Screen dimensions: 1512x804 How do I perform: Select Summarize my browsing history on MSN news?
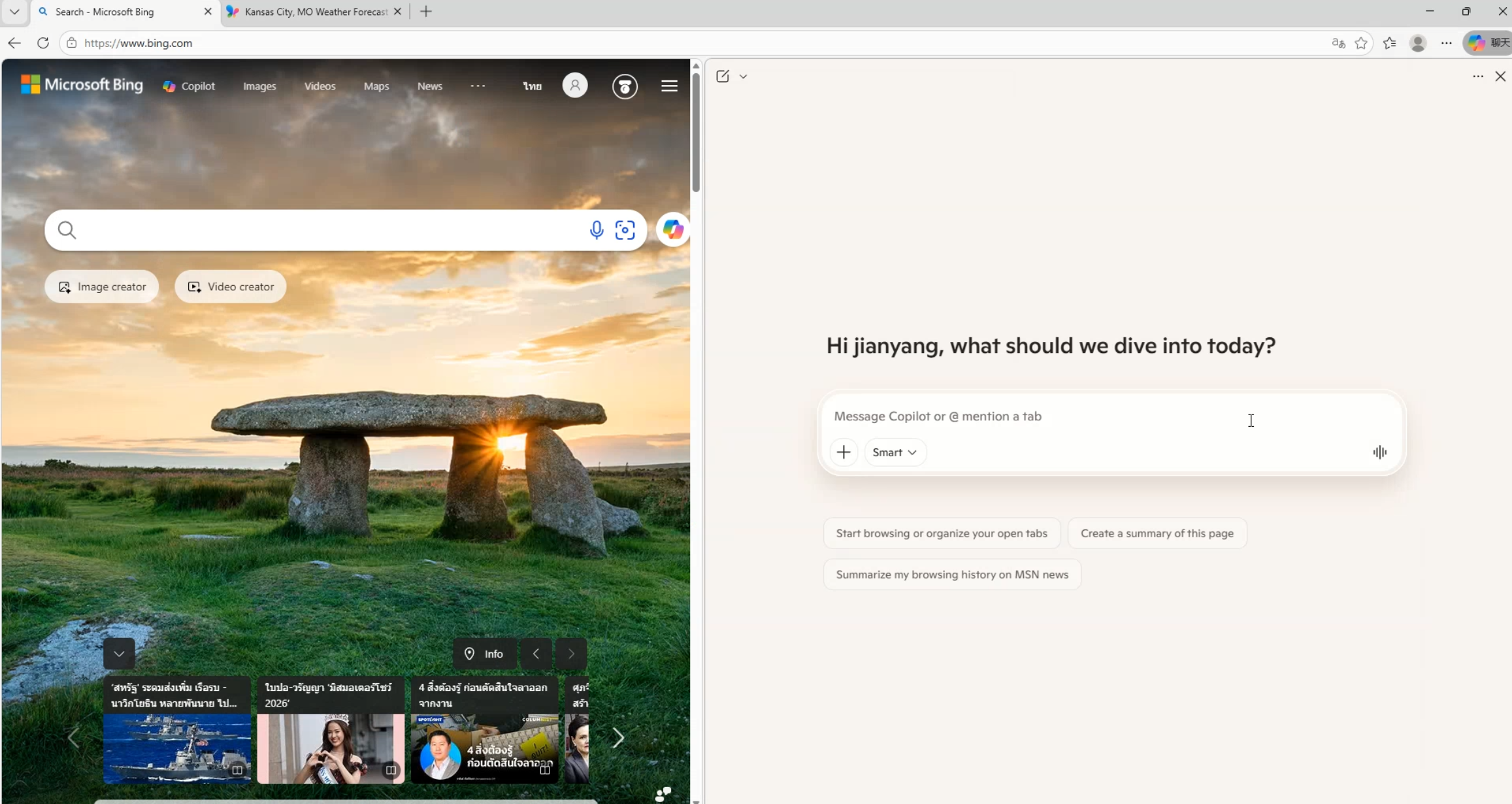[x=952, y=575]
